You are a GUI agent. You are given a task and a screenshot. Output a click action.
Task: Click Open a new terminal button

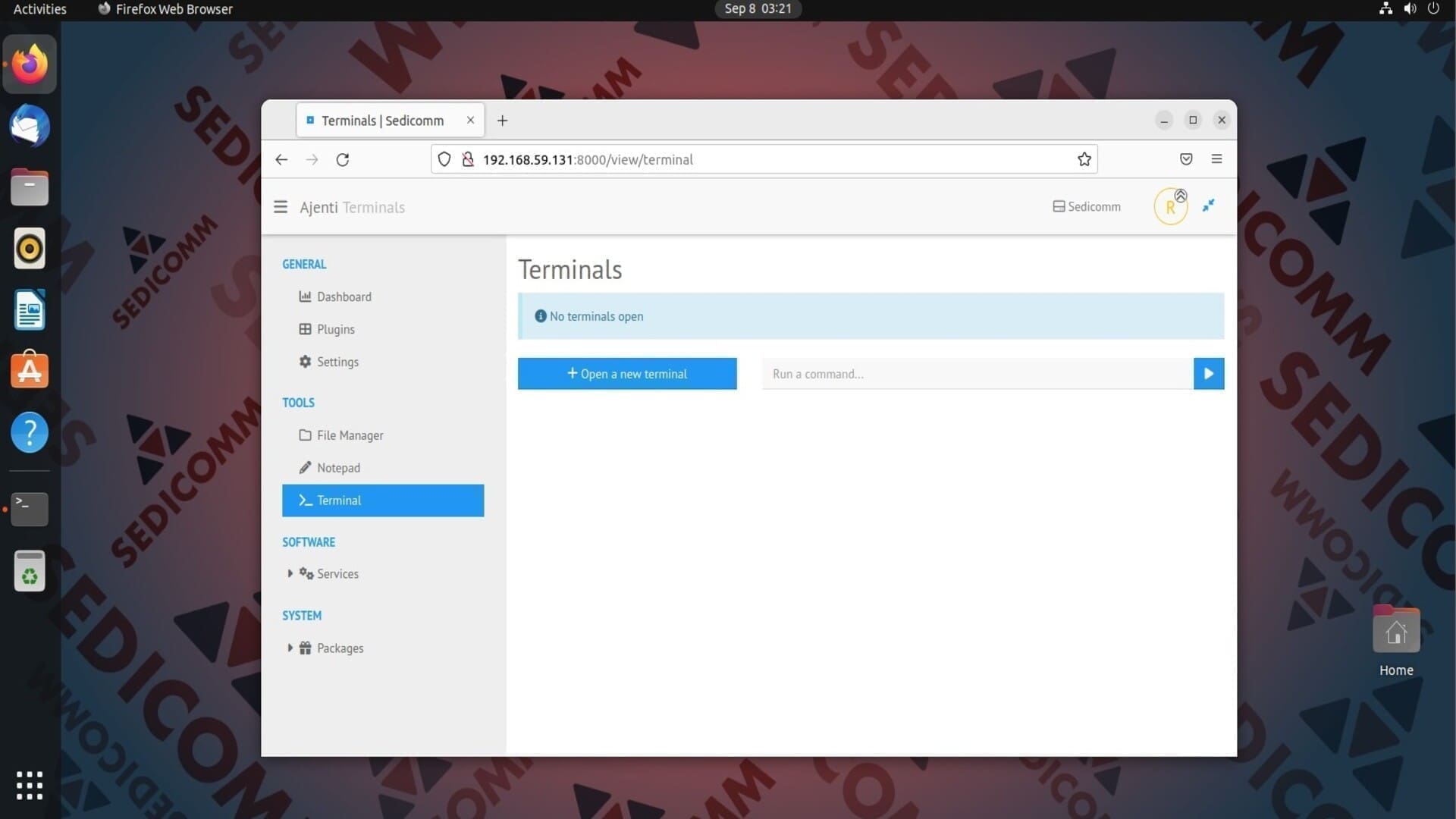pos(627,374)
